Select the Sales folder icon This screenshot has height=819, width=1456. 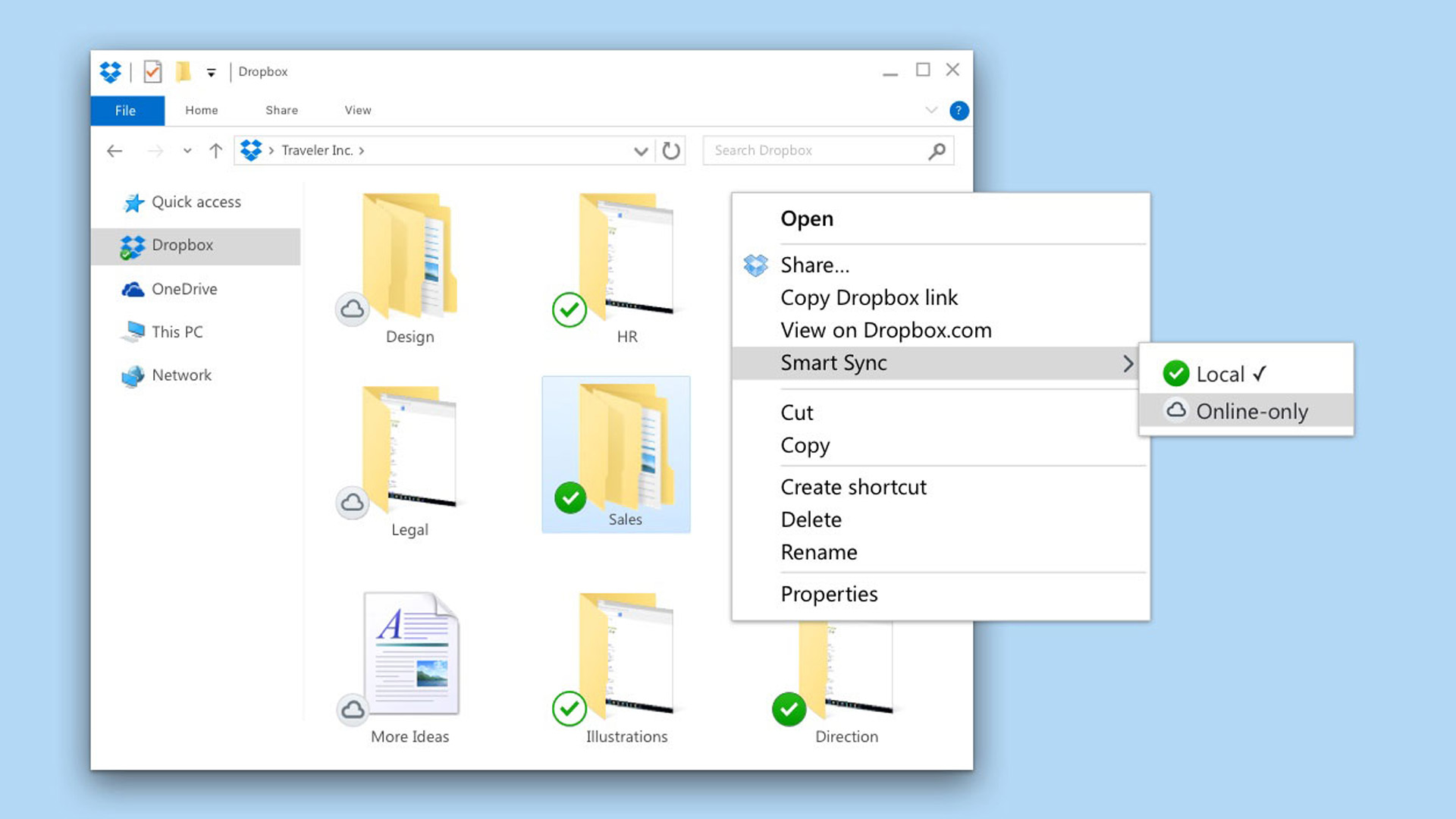click(626, 446)
